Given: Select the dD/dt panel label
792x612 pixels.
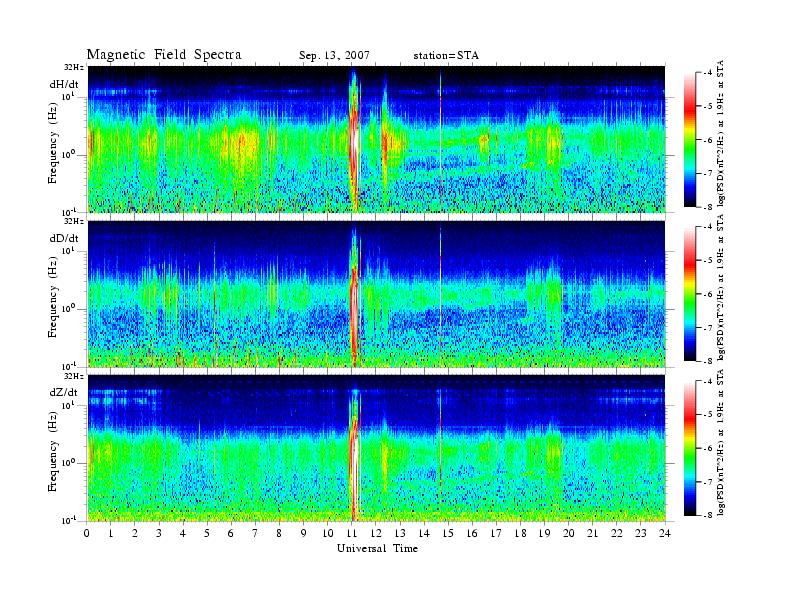Looking at the screenshot, I should click(x=64, y=238).
